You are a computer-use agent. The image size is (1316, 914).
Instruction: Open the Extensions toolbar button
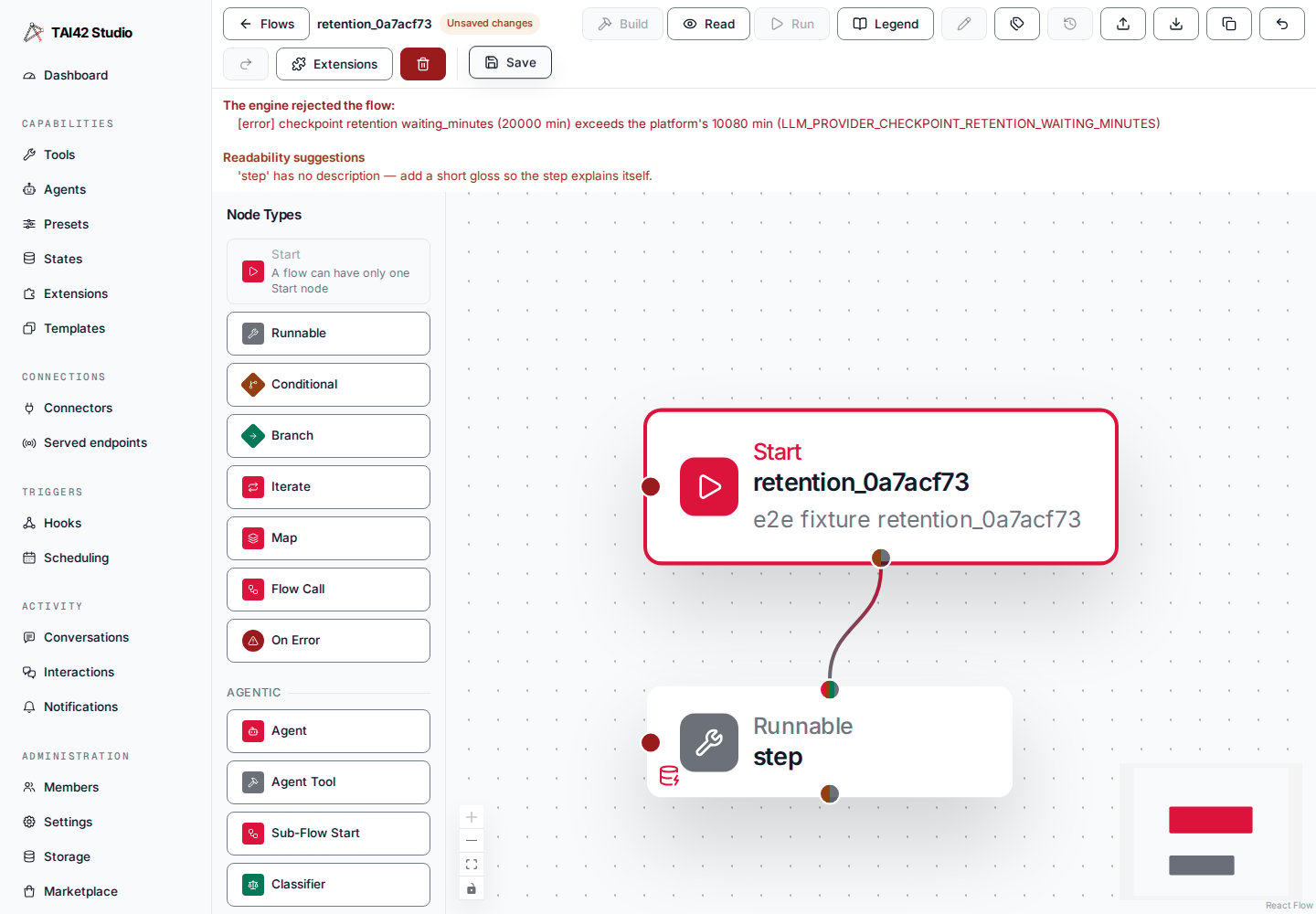[x=334, y=64]
